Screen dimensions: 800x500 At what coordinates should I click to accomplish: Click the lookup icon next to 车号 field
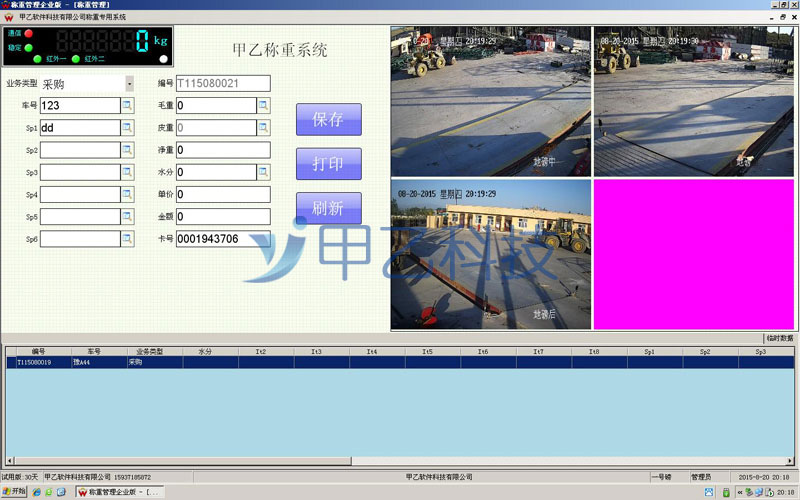tap(127, 105)
